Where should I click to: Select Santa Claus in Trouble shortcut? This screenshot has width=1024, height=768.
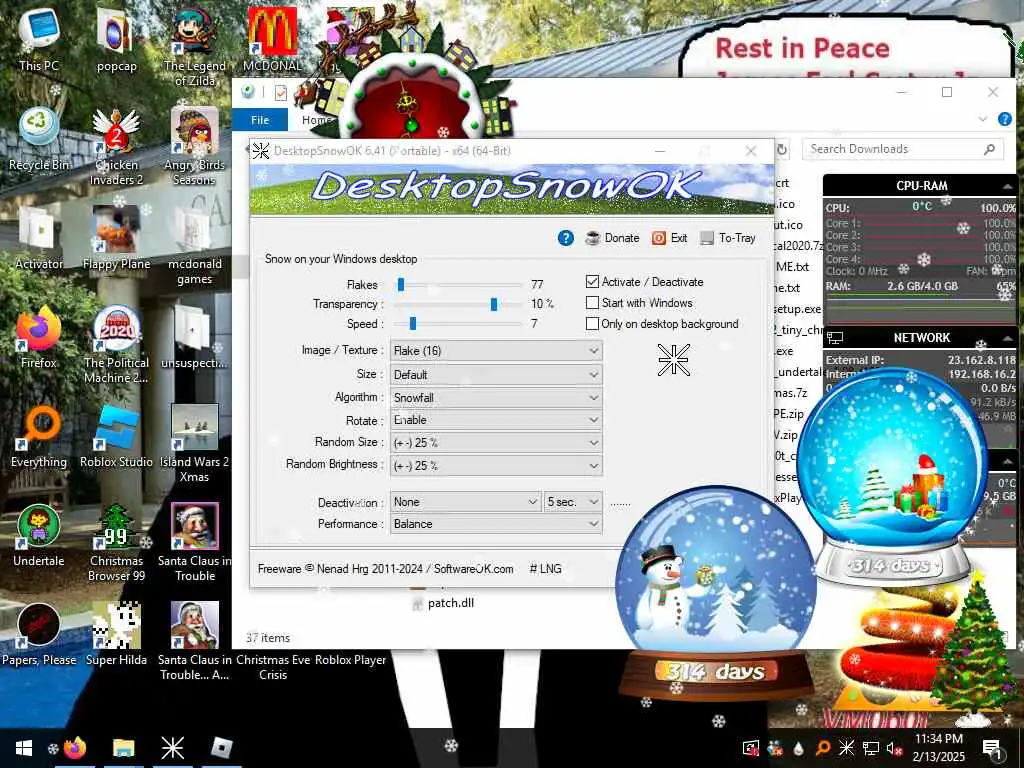(195, 543)
